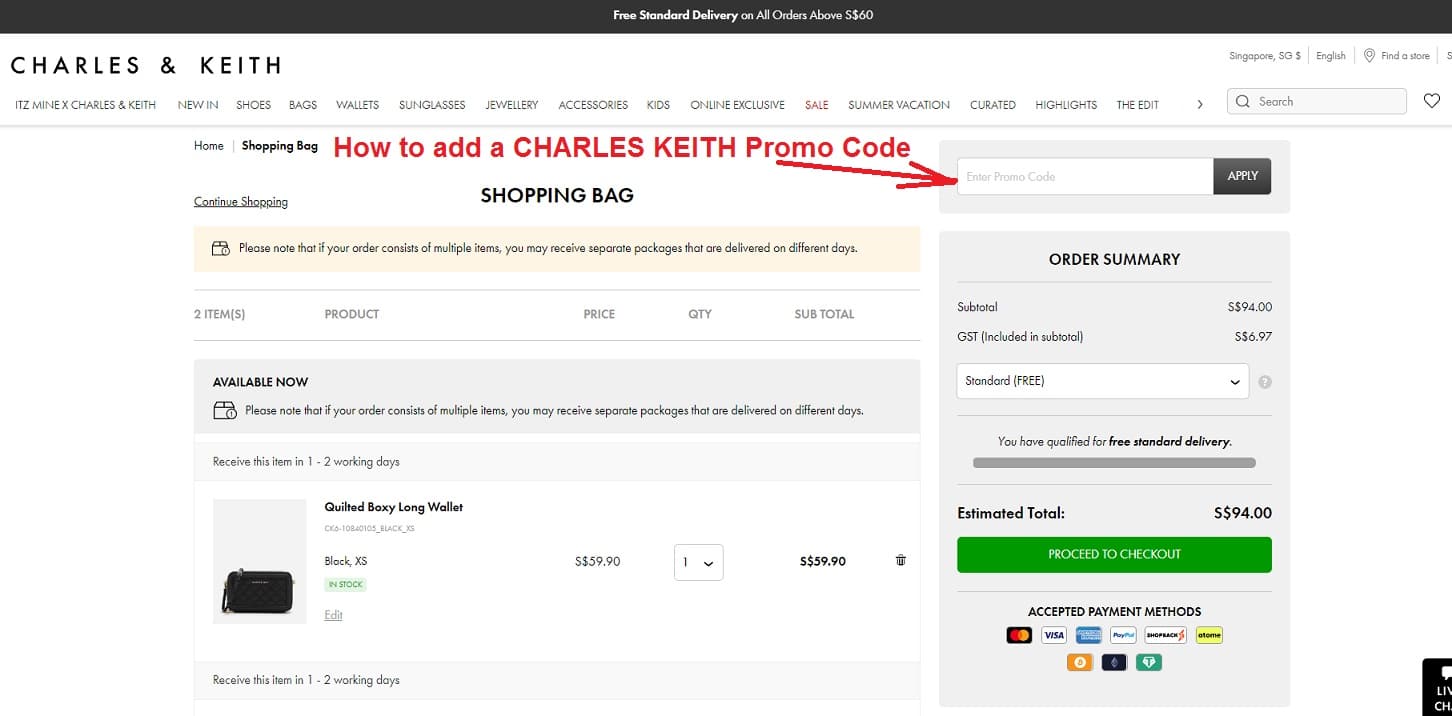Switch to the BAGS category tab
The height and width of the screenshot is (716, 1452).
pos(302,104)
